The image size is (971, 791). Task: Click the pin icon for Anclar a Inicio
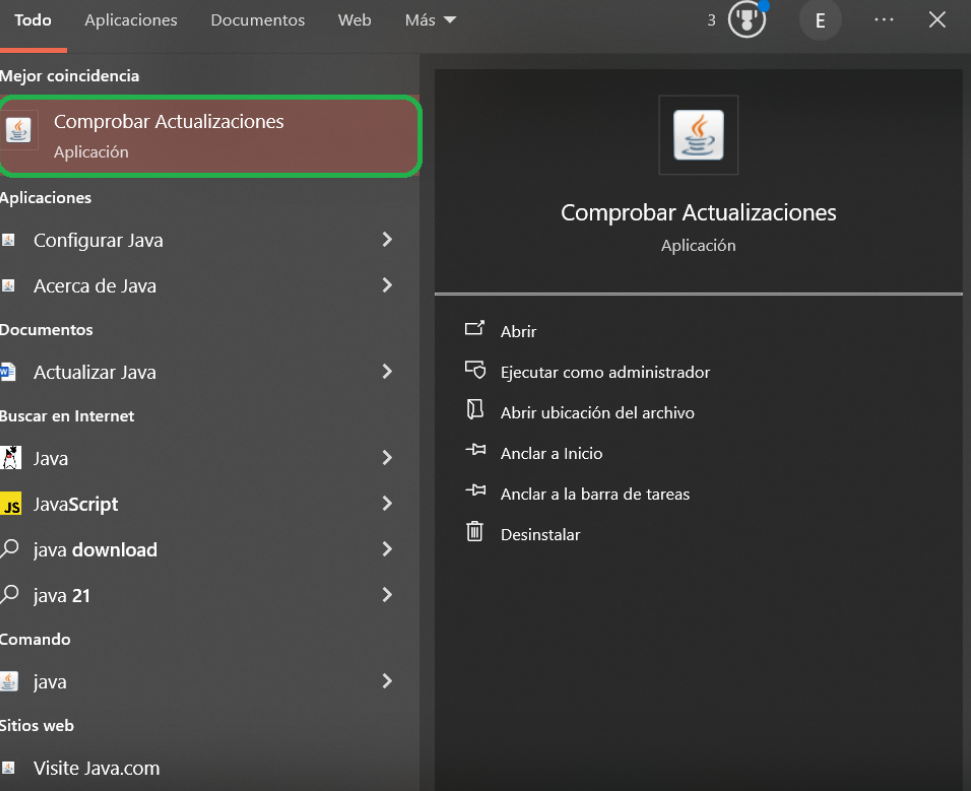tap(475, 452)
